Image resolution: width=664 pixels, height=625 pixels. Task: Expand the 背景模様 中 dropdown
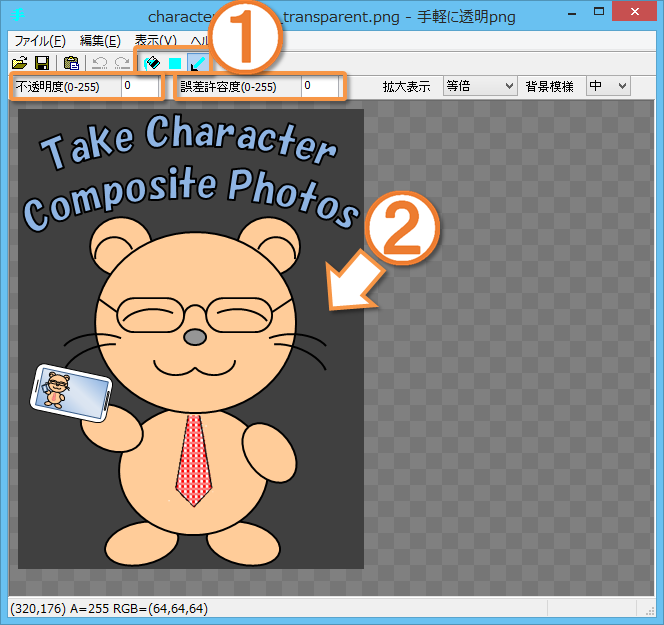[608, 87]
